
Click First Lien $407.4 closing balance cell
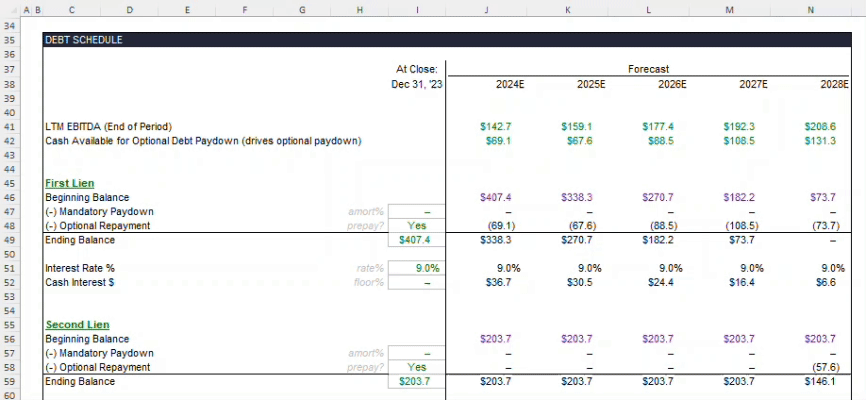click(x=417, y=240)
